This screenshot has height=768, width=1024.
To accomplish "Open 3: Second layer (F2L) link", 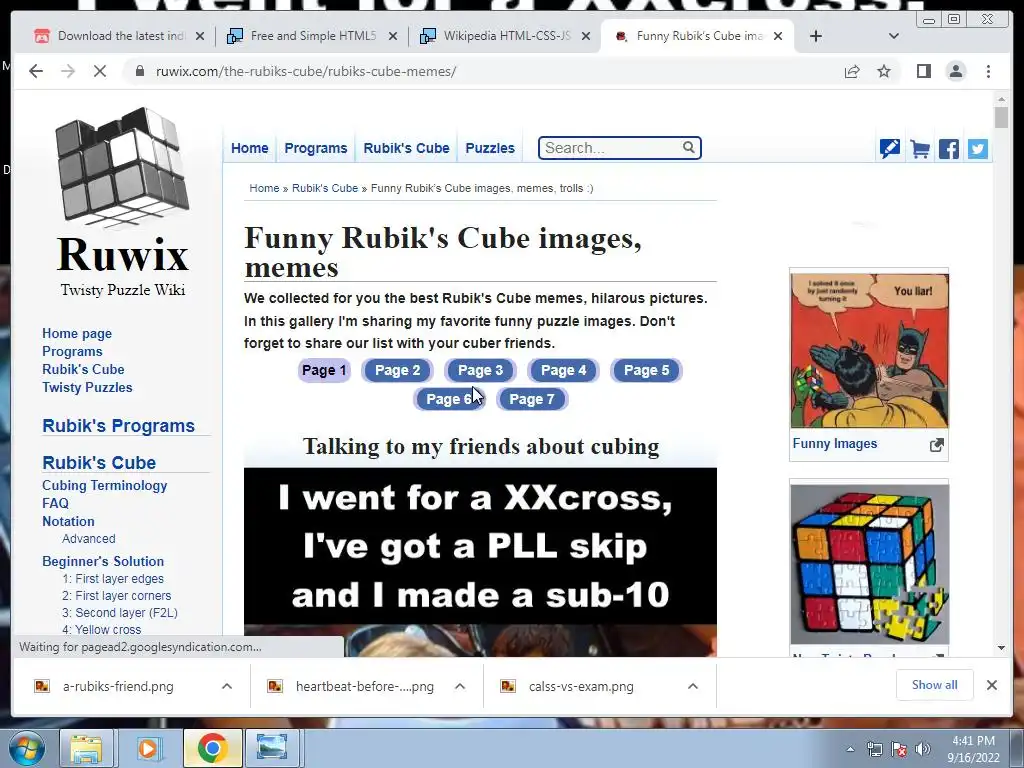I will [120, 613].
